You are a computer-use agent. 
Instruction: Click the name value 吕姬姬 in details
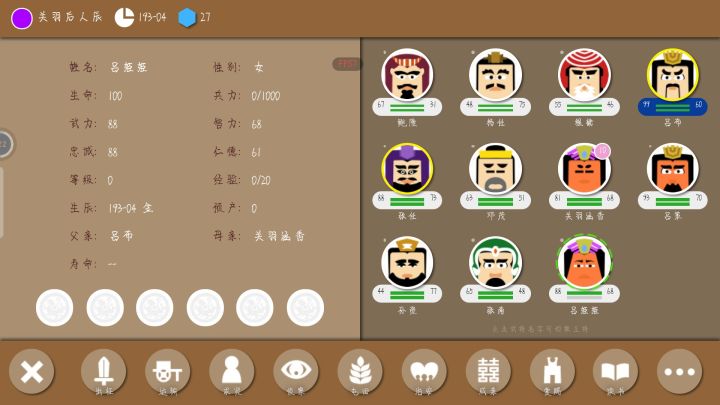129,68
